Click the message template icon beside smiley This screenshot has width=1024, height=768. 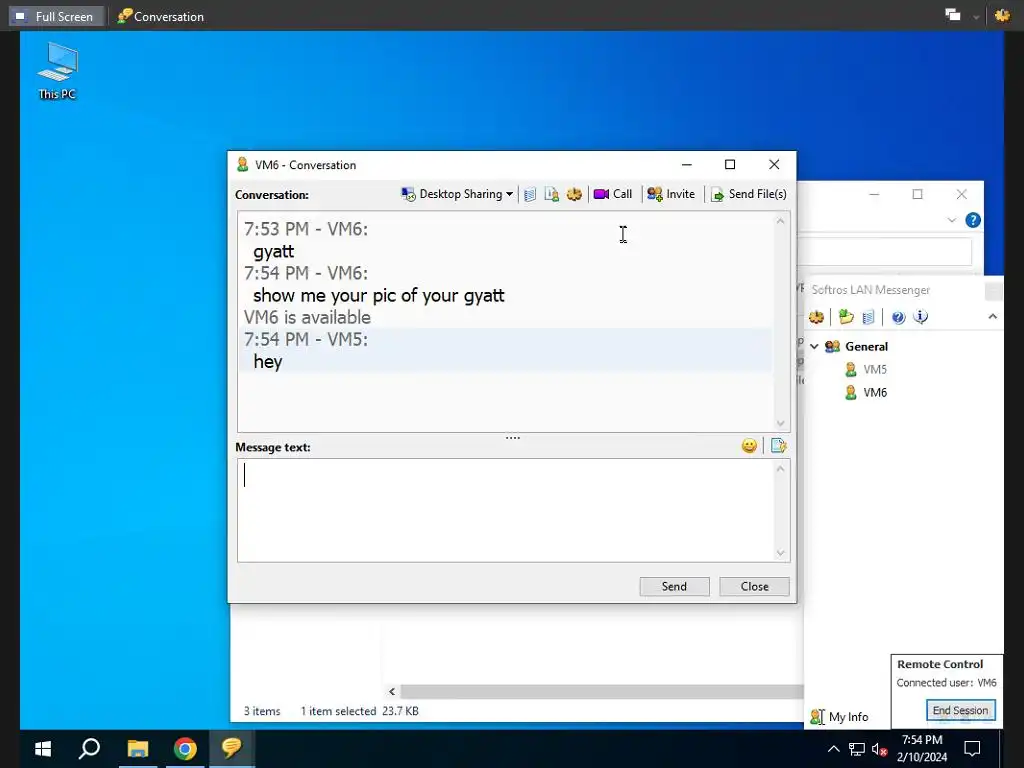pyautogui.click(x=778, y=446)
